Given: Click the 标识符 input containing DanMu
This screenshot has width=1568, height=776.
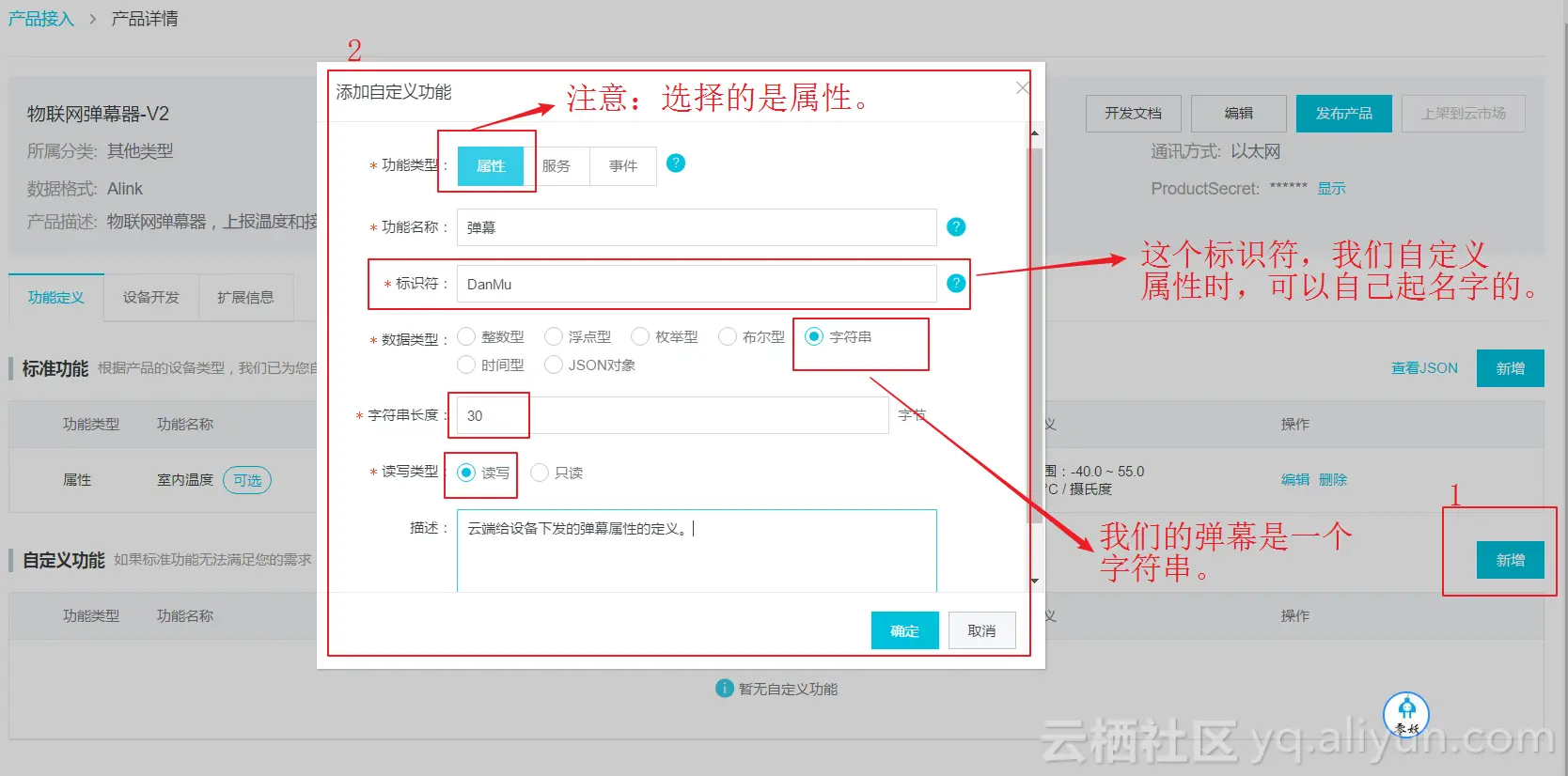Looking at the screenshot, I should (697, 284).
